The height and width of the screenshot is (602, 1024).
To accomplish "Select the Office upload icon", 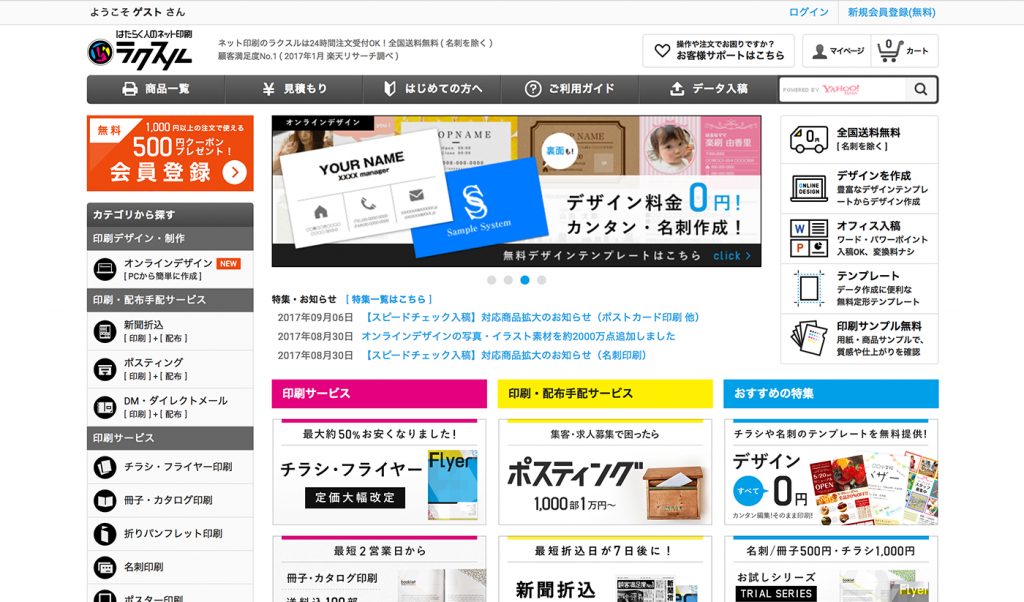I will click(808, 238).
